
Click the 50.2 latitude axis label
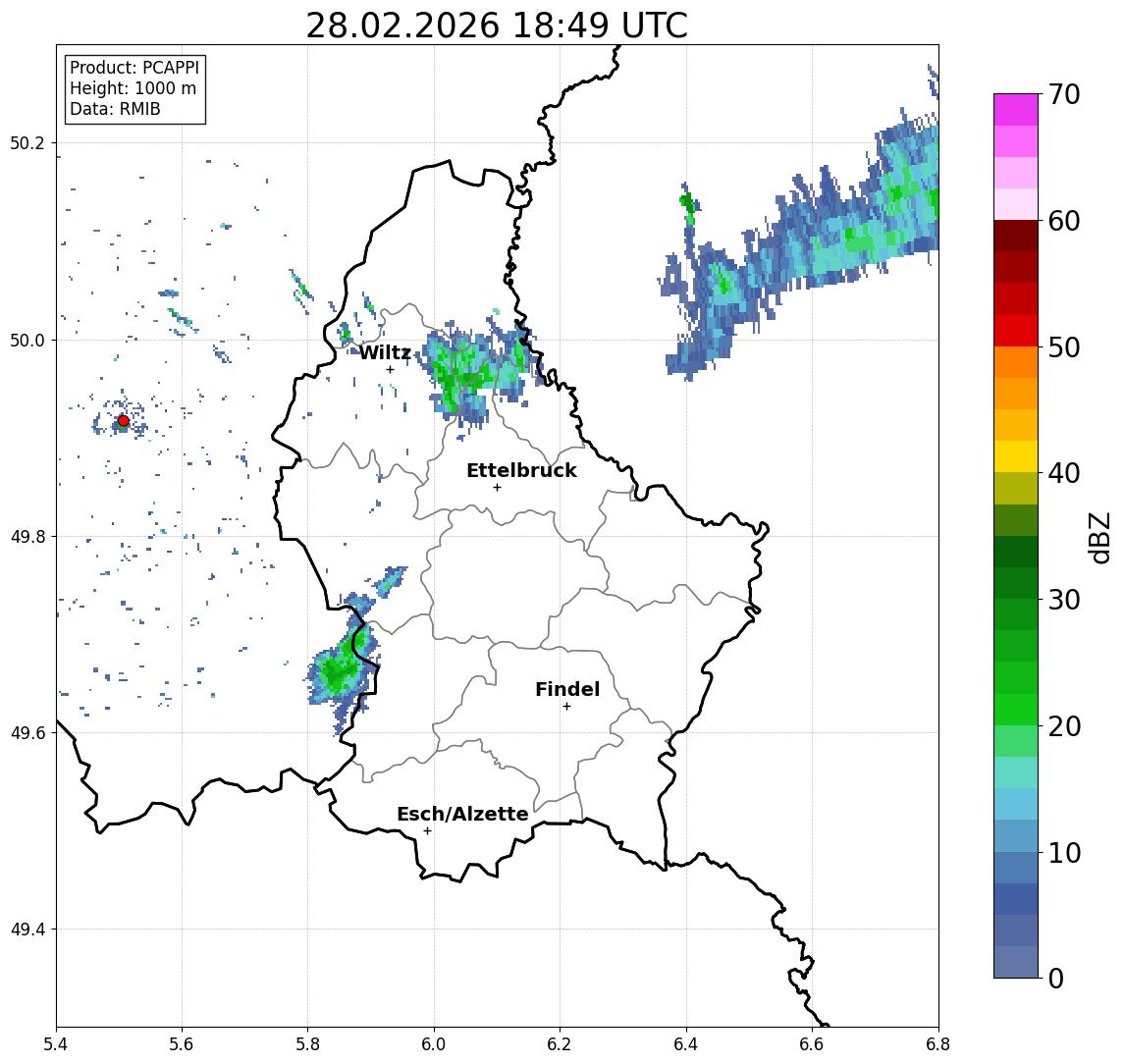[x=27, y=143]
